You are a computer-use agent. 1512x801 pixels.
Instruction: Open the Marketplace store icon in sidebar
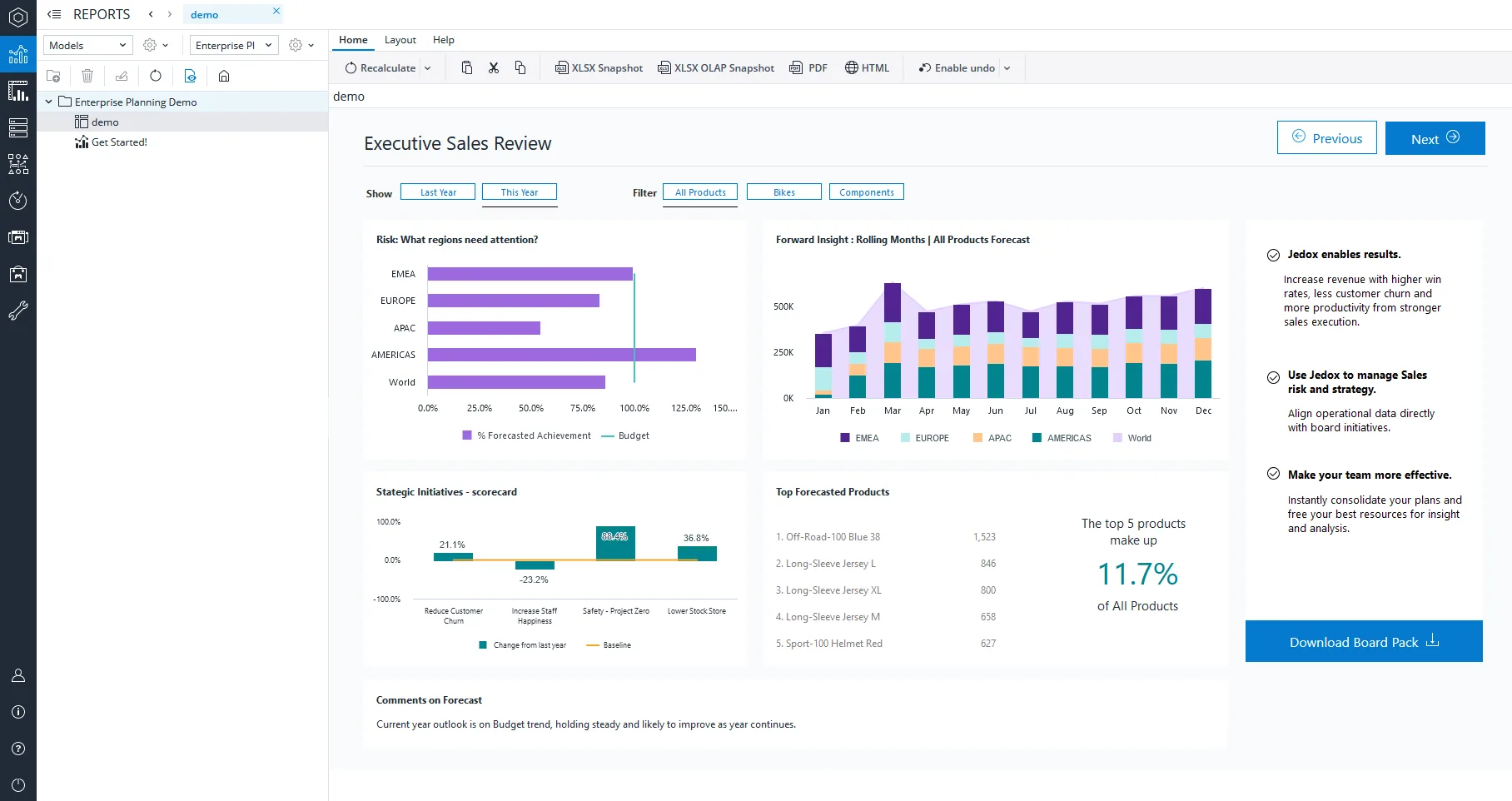[17, 274]
